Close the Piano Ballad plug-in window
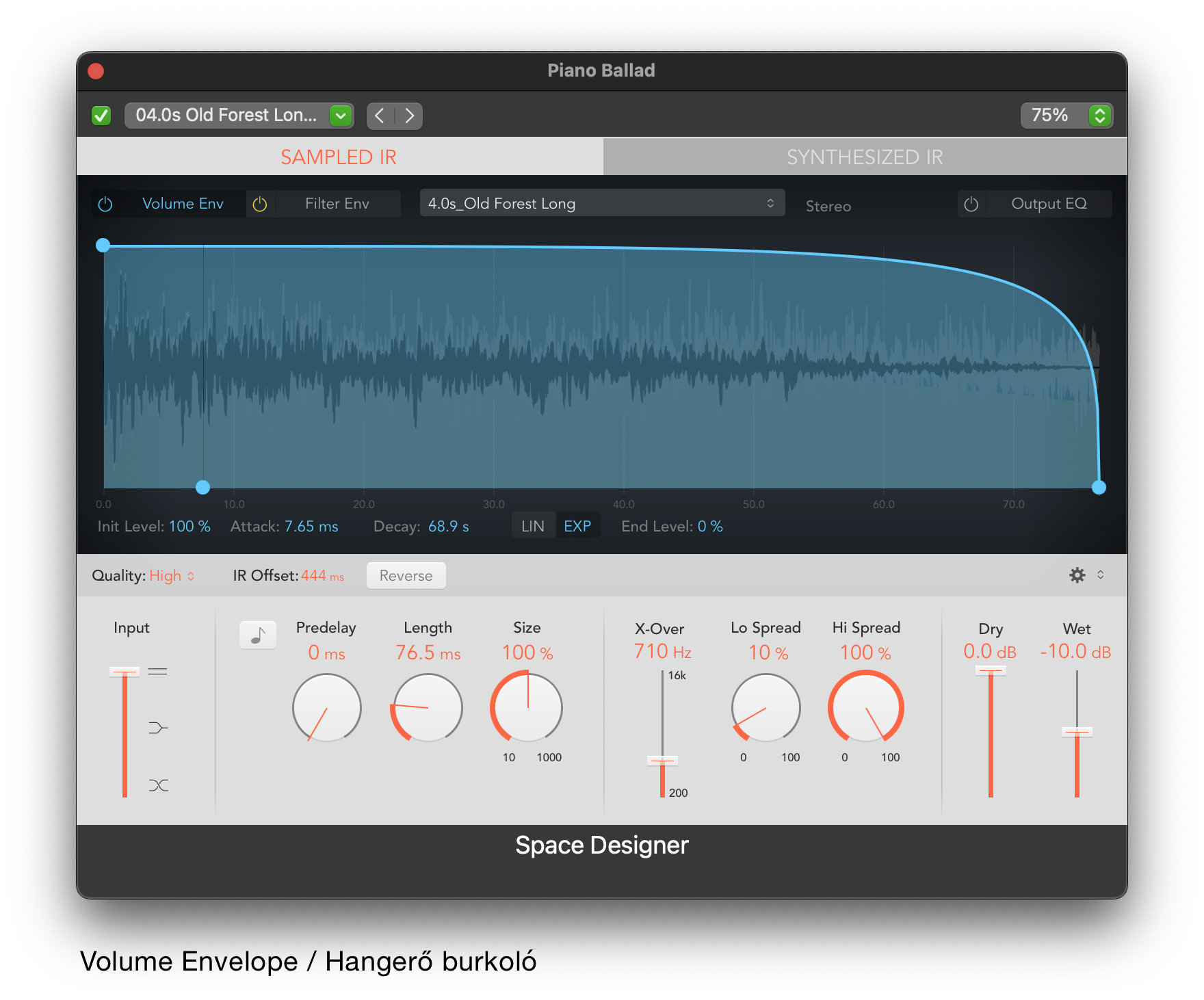The width and height of the screenshot is (1204, 1000). click(96, 71)
